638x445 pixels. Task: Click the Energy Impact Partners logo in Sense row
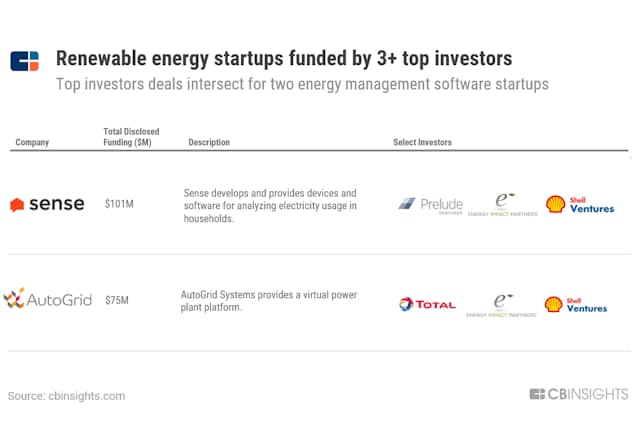tap(503, 204)
